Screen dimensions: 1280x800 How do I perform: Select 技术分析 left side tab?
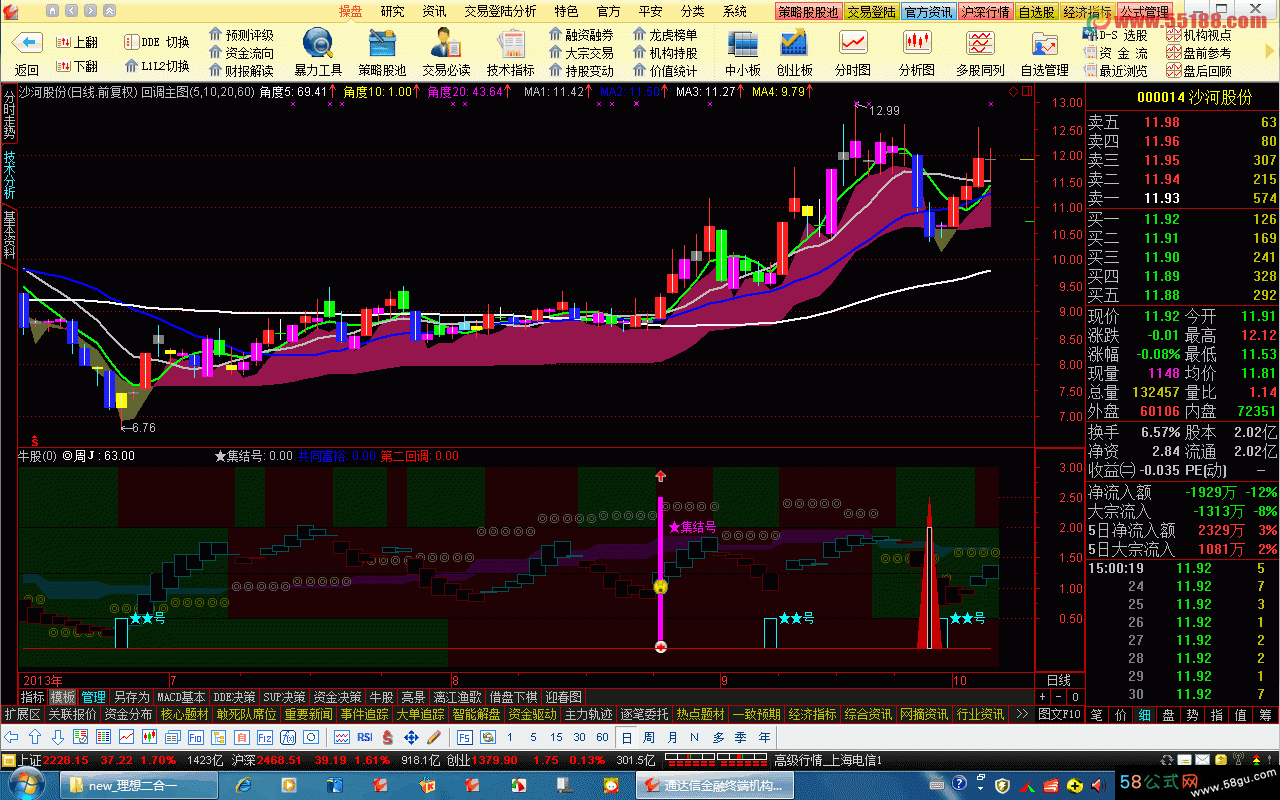click(x=9, y=174)
